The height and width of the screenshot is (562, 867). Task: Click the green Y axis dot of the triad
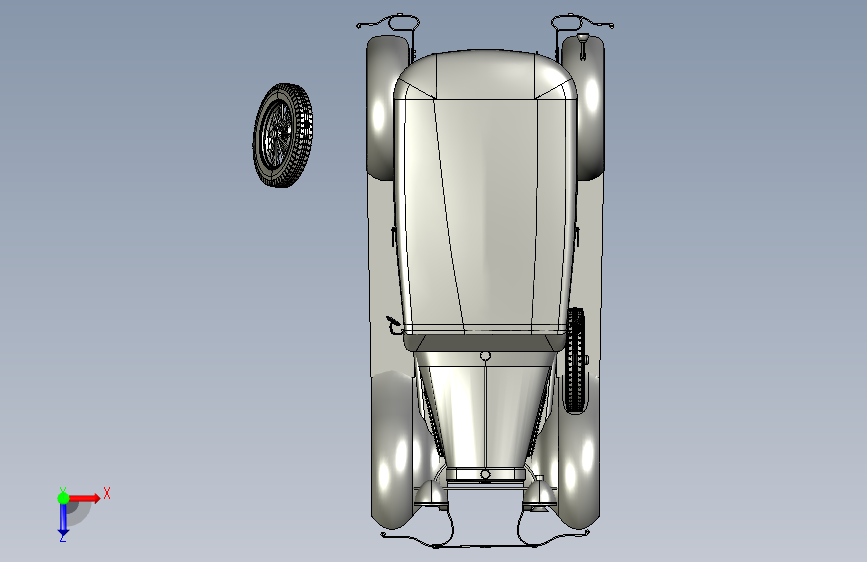coord(63,498)
